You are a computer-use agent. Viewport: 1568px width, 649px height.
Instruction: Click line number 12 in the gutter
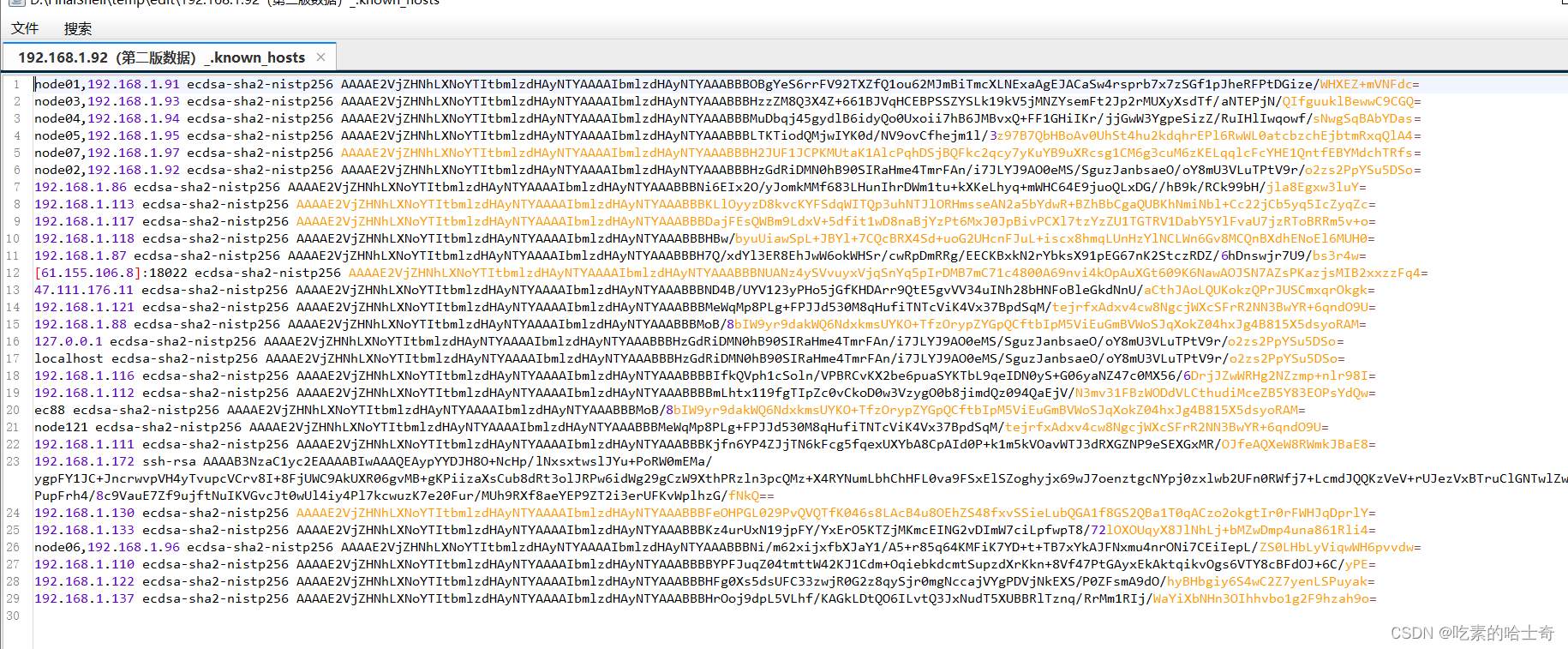[13, 273]
